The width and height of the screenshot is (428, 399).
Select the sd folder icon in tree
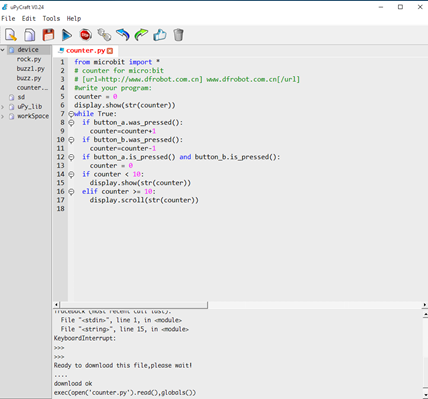click(12, 97)
